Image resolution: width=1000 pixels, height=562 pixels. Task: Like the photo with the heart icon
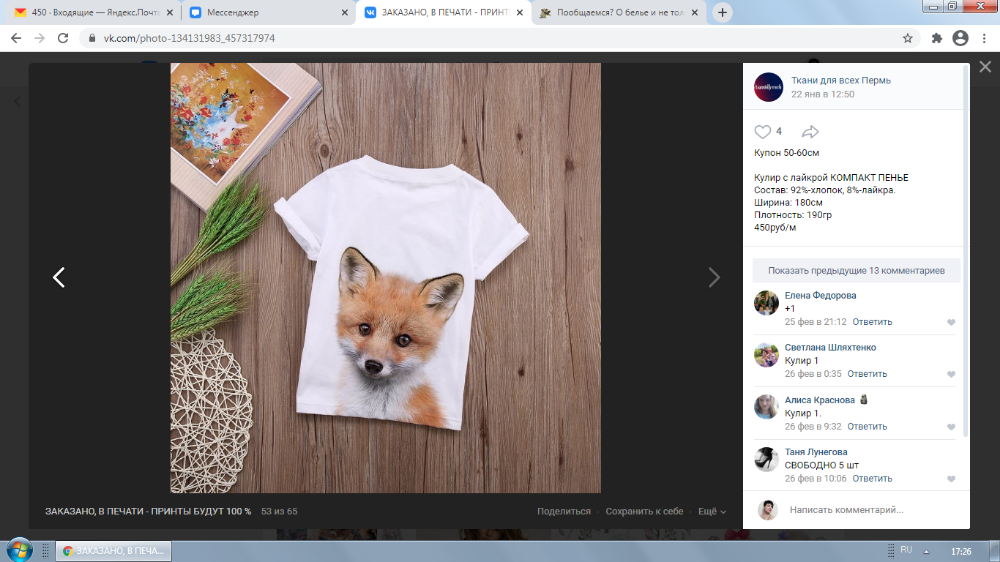point(763,131)
